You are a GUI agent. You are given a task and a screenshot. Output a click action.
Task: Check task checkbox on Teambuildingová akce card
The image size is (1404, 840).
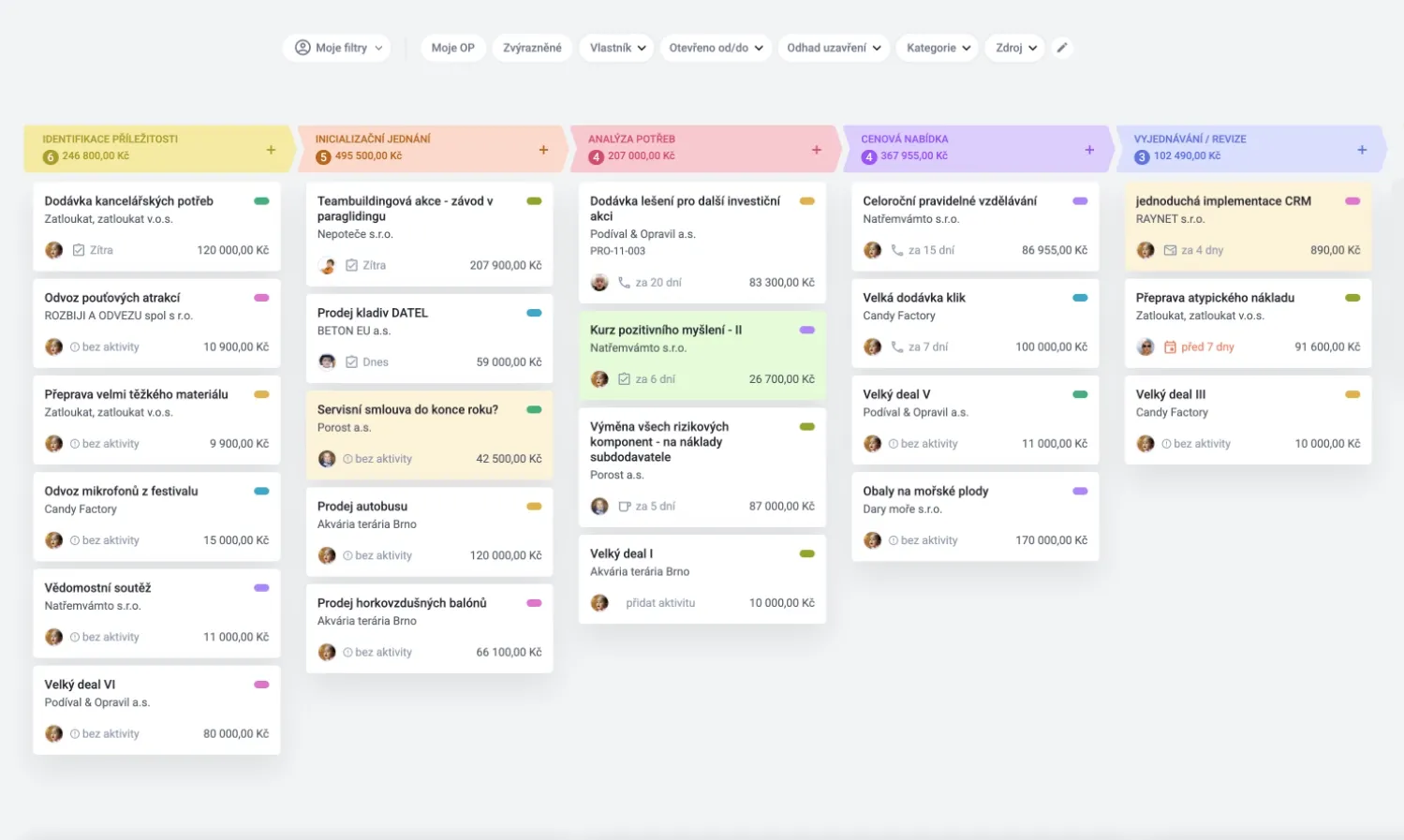click(x=351, y=265)
